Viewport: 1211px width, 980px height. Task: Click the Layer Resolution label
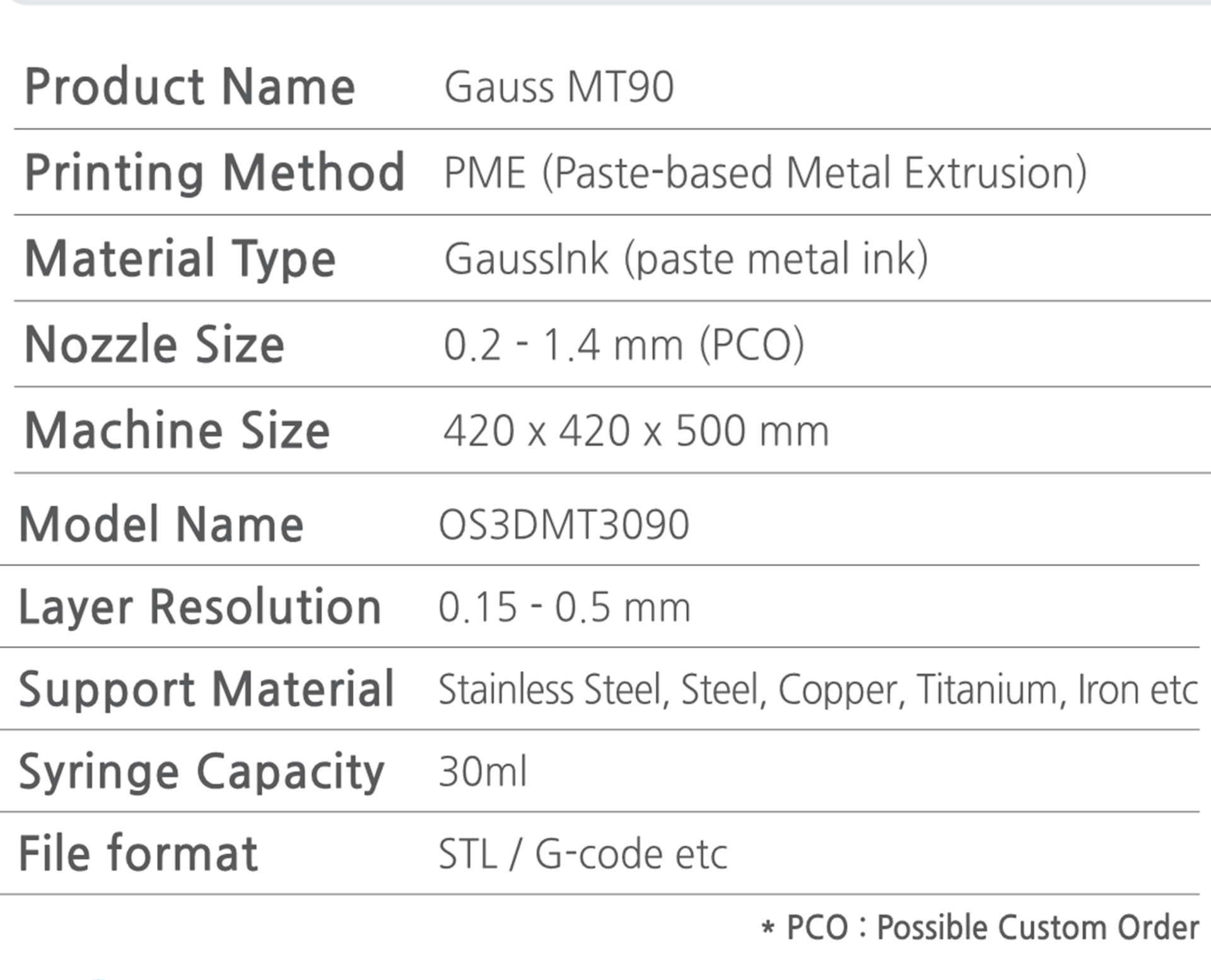(201, 607)
